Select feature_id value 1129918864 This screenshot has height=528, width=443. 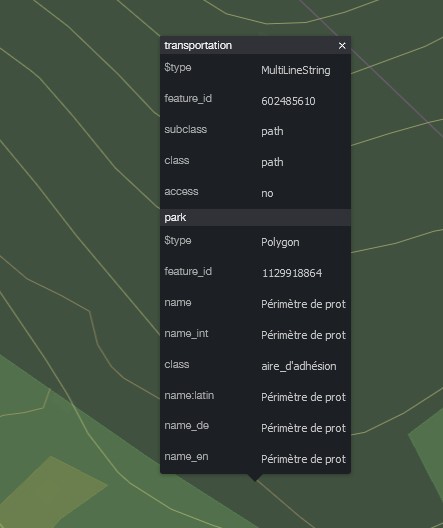click(x=292, y=273)
